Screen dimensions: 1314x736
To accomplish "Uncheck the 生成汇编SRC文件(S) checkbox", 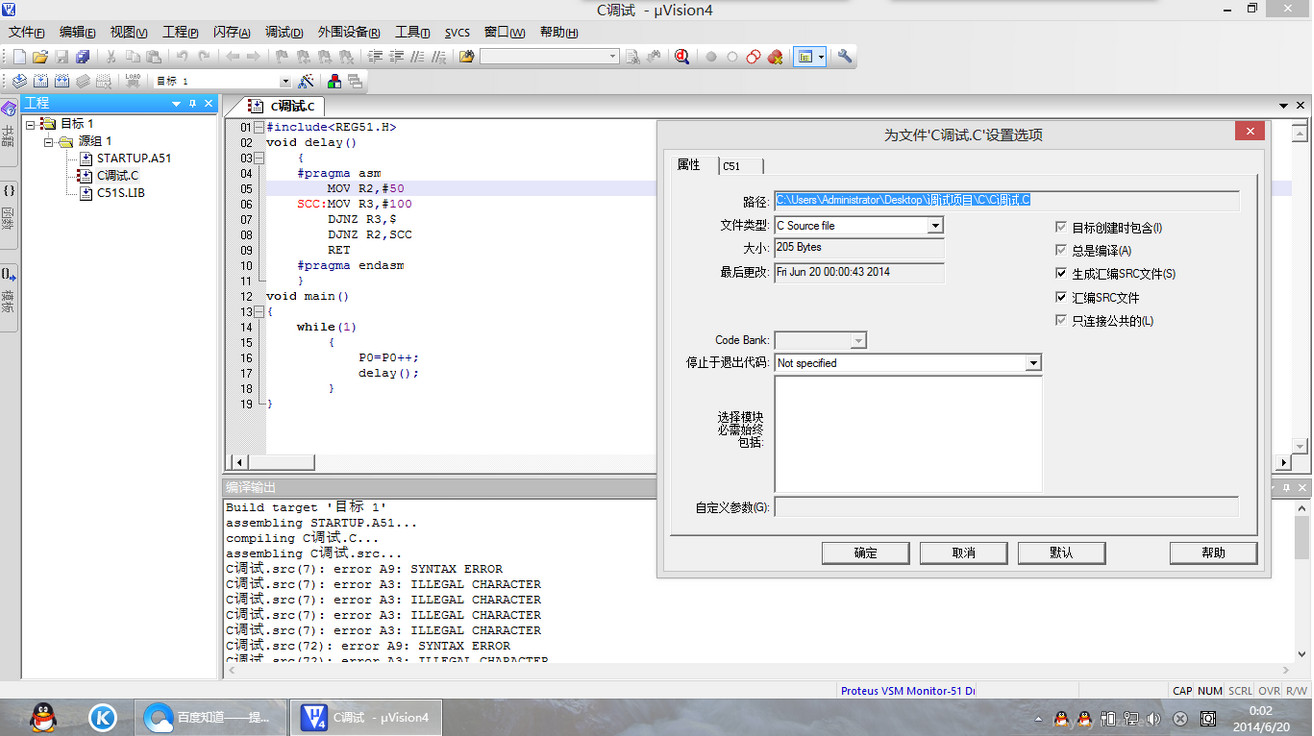I will (1062, 273).
